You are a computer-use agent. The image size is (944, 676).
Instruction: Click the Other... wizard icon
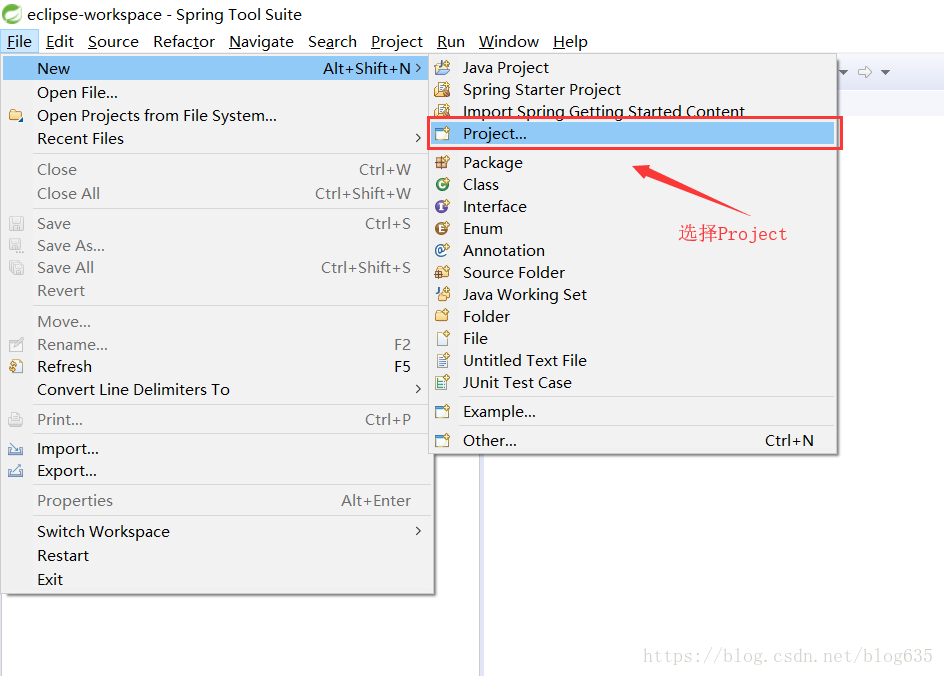[442, 441]
